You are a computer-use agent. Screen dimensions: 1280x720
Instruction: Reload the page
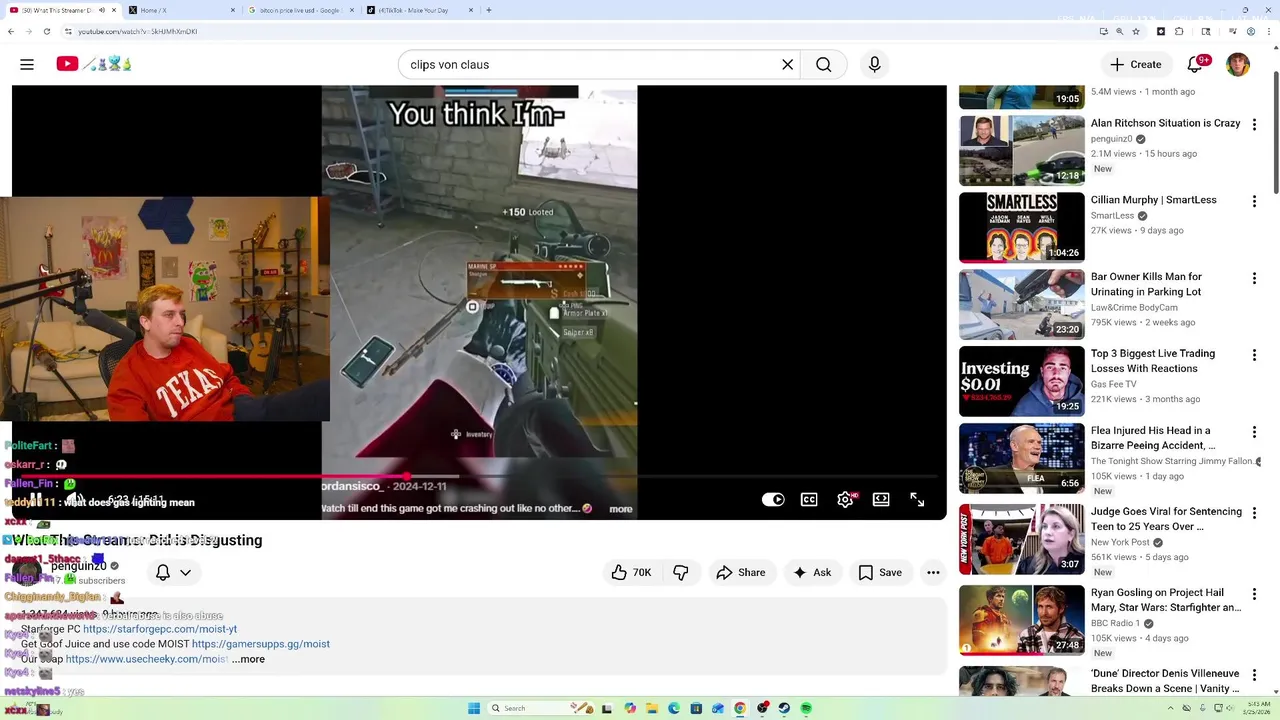(x=46, y=31)
